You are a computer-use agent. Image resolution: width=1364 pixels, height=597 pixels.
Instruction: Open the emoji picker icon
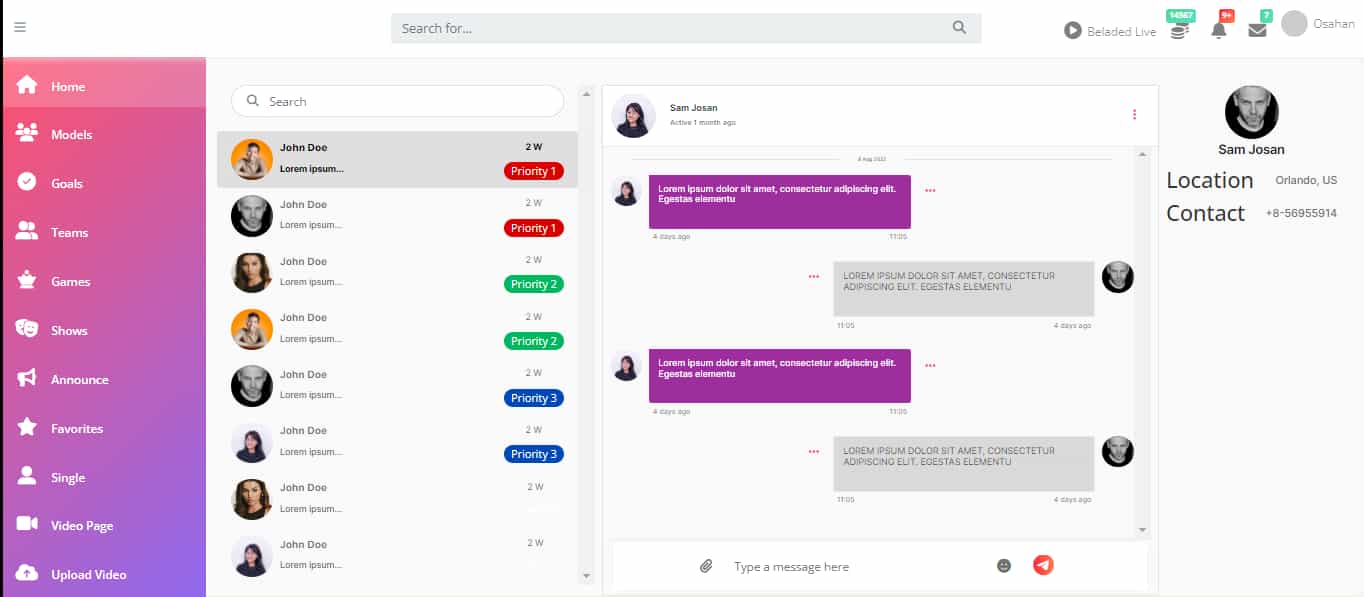pyautogui.click(x=1004, y=566)
